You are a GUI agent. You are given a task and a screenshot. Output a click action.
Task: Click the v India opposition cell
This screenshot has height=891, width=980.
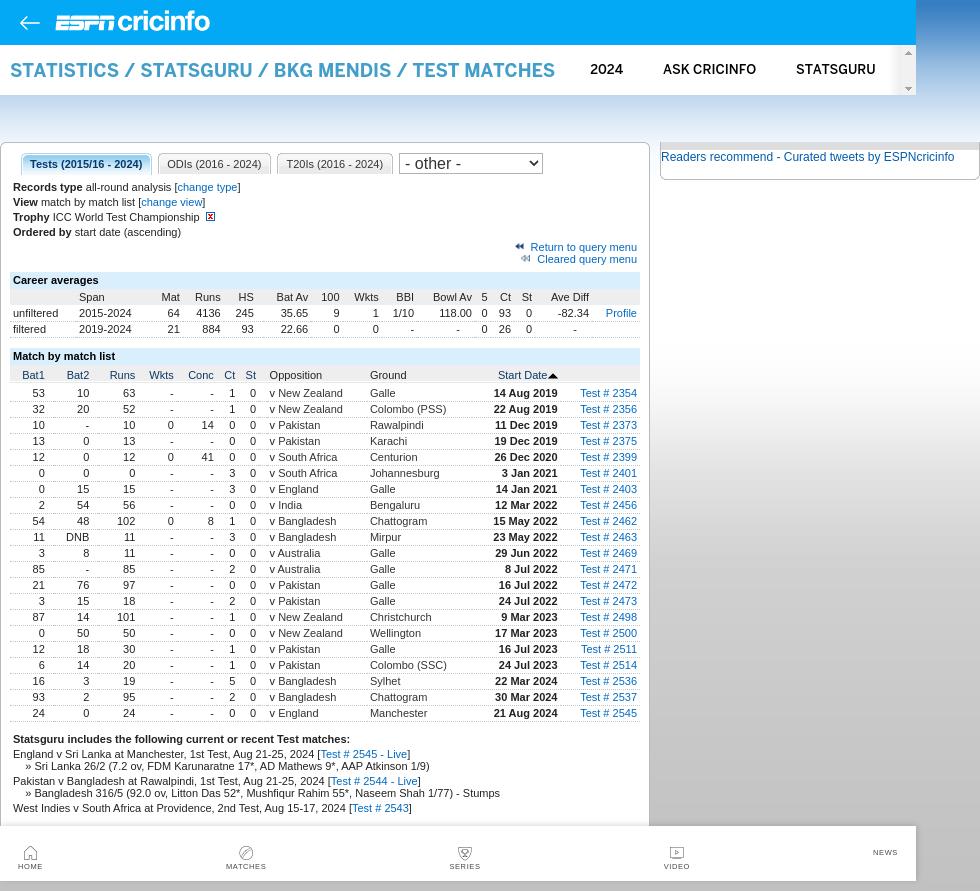pos(286,505)
